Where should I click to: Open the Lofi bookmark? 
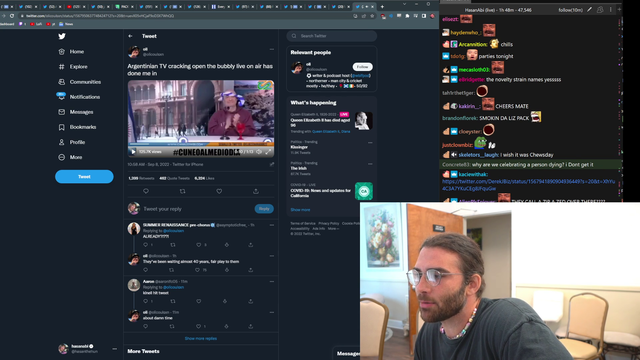pos(36,24)
